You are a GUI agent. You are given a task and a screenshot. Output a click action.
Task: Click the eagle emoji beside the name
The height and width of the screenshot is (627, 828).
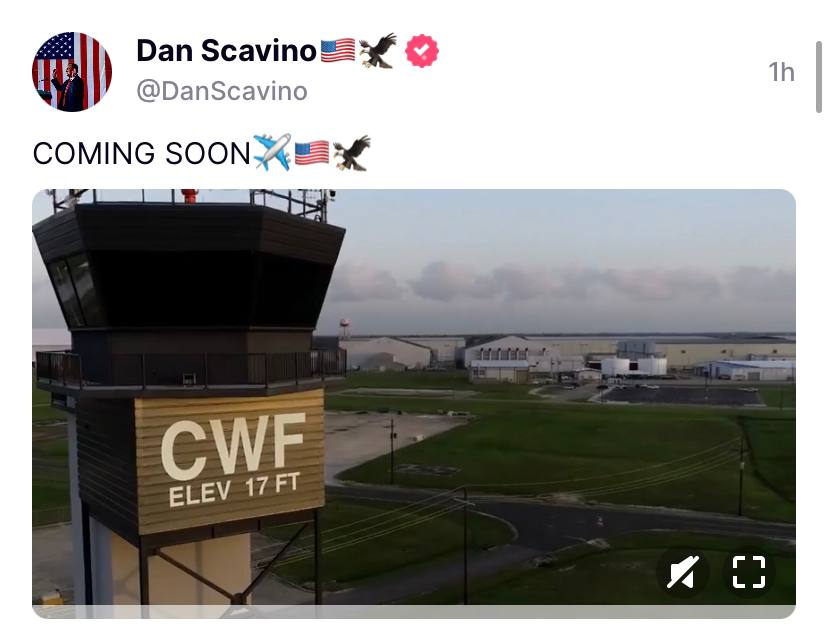(x=378, y=51)
